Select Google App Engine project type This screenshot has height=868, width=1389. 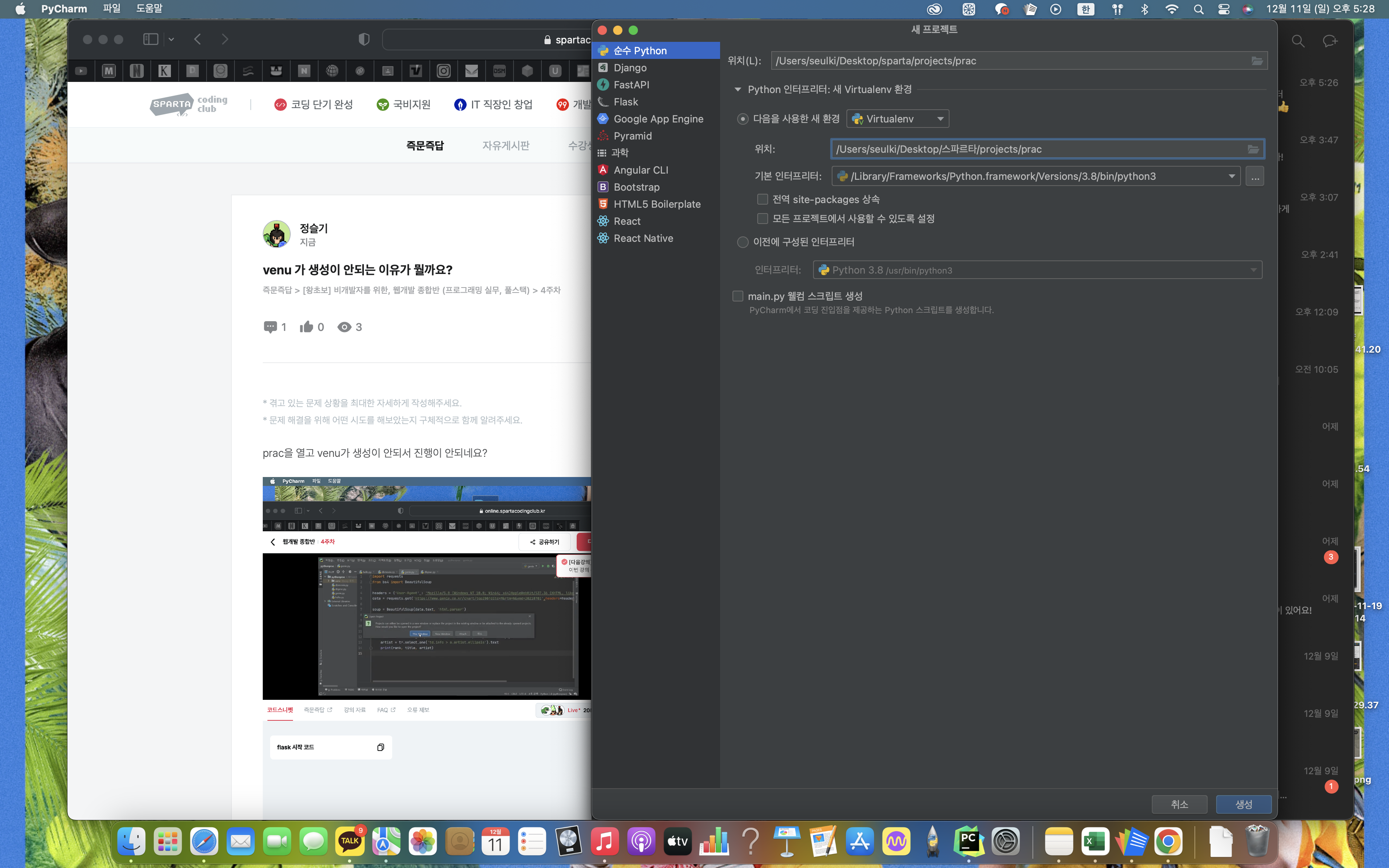click(x=655, y=119)
